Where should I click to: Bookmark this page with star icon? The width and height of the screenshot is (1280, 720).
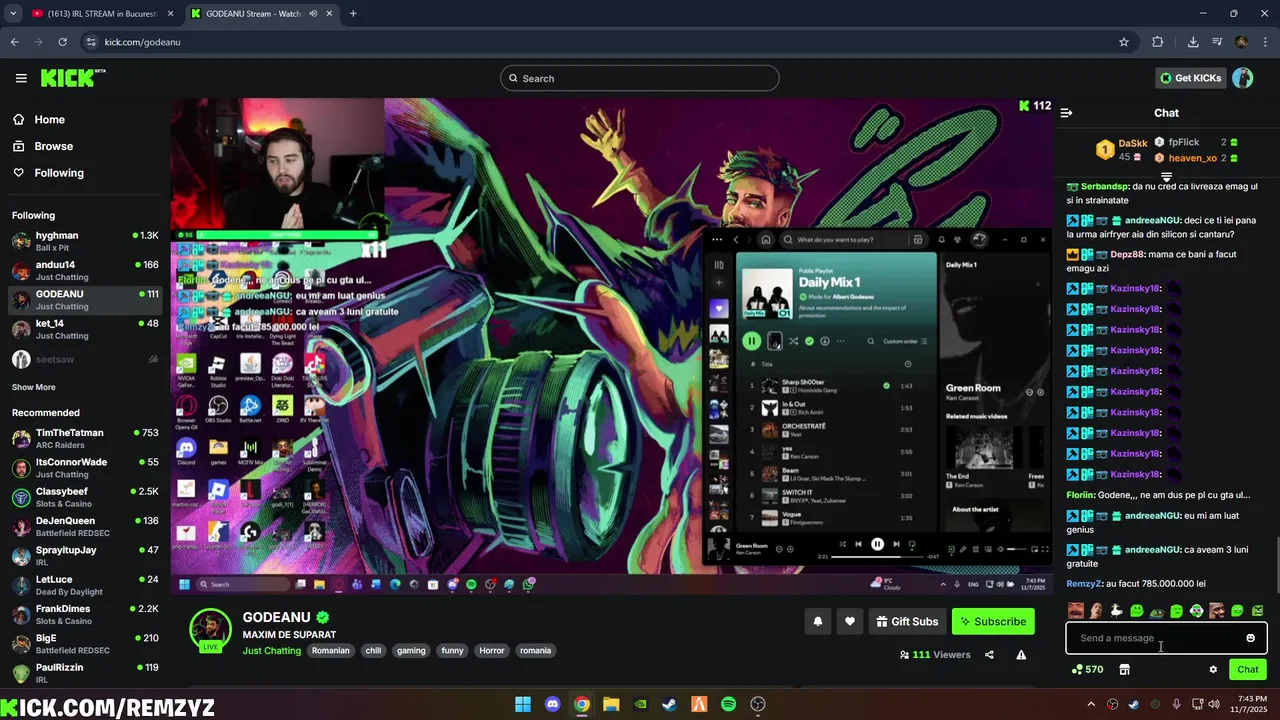tap(1124, 42)
